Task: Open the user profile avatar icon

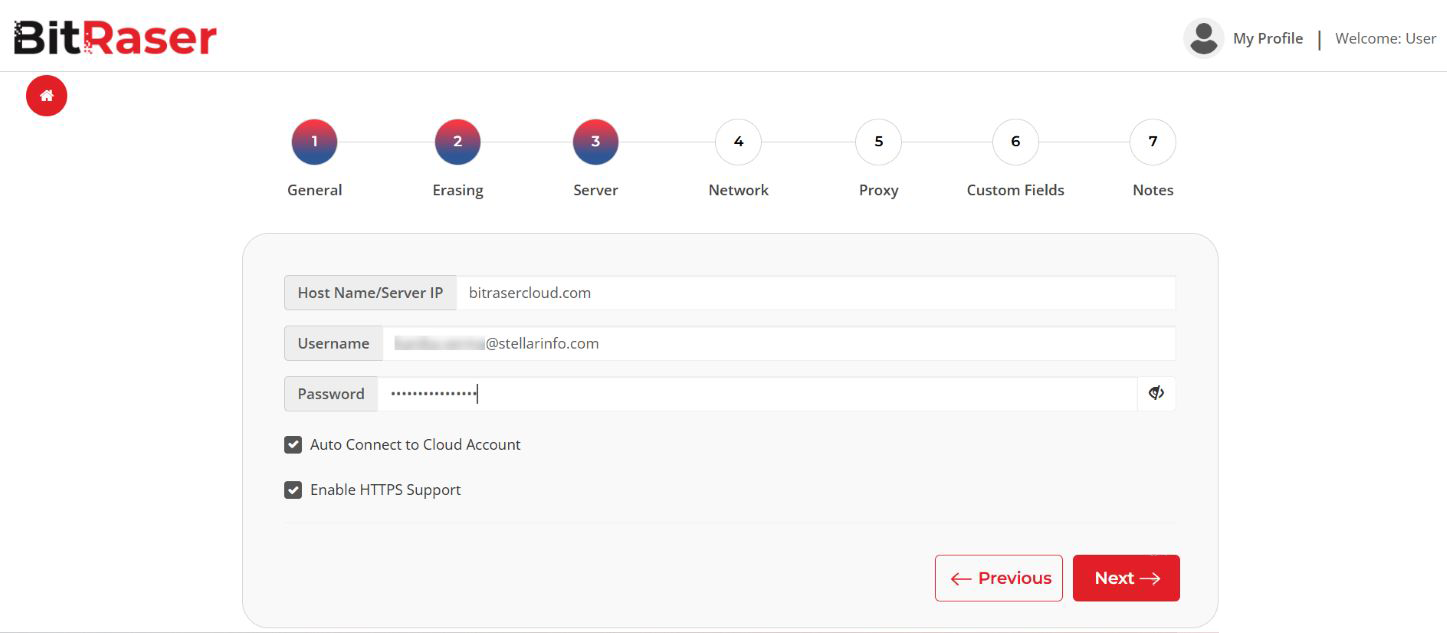Action: (1204, 38)
